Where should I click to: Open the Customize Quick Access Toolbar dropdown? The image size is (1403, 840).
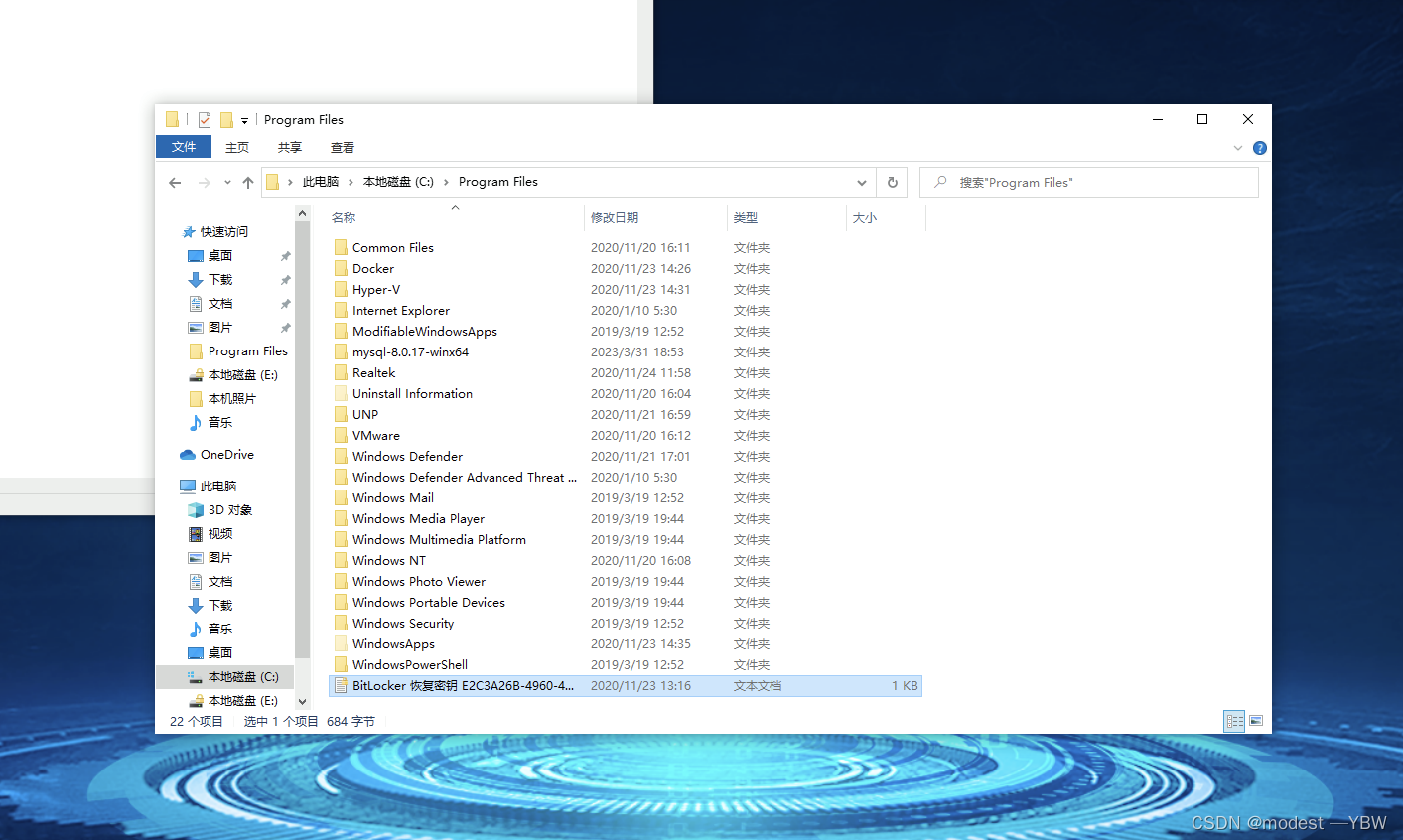[244, 121]
